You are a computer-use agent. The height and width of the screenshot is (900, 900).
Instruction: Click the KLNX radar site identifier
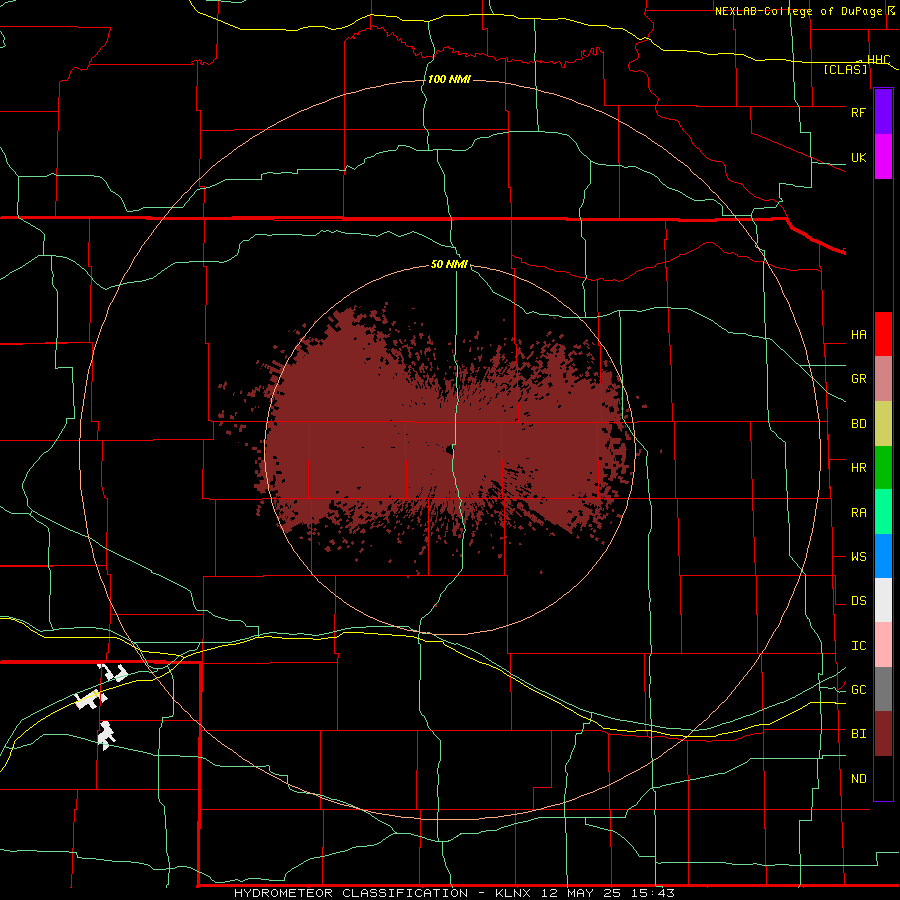coord(513,893)
